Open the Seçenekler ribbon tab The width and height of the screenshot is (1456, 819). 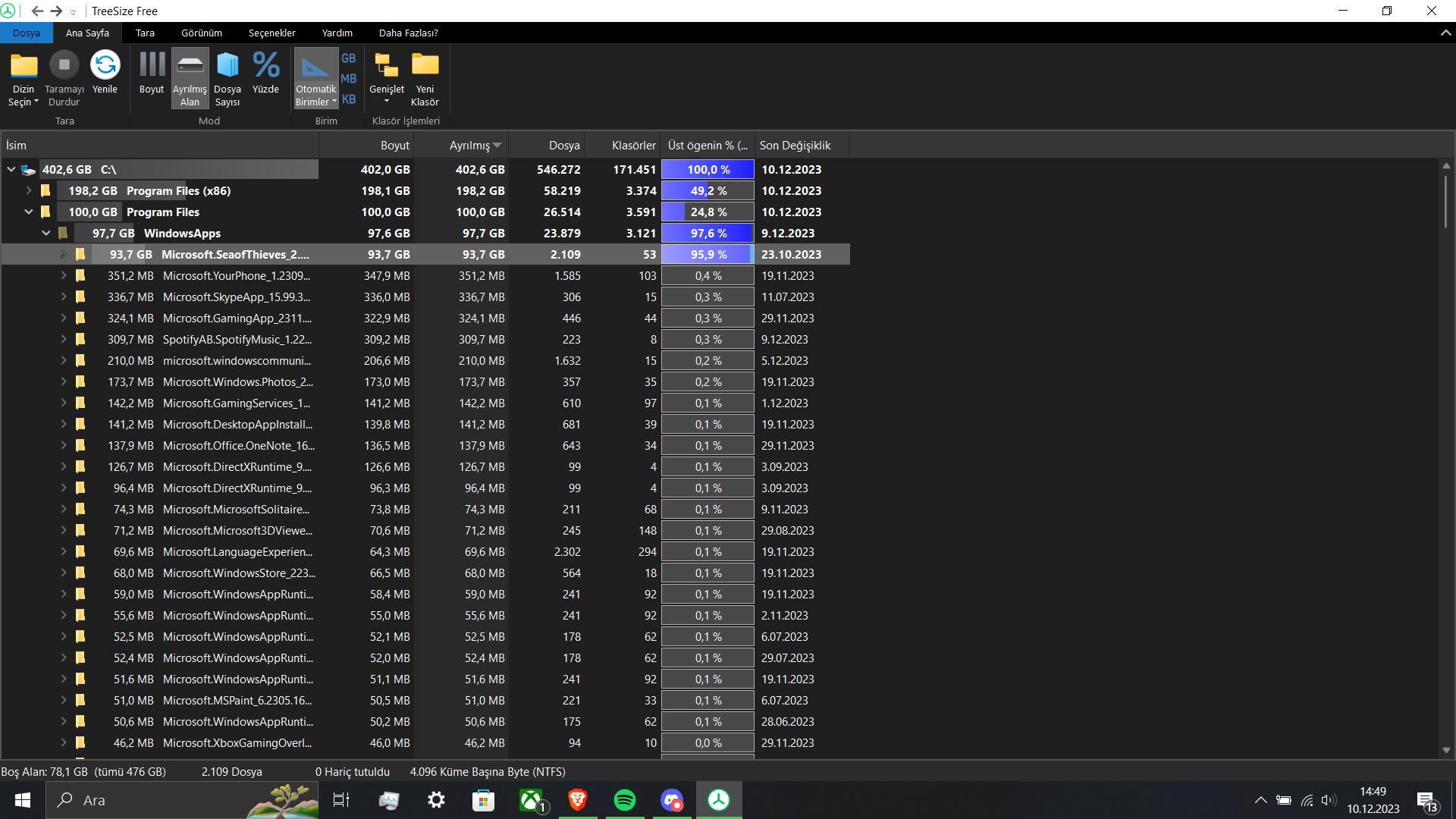(271, 33)
